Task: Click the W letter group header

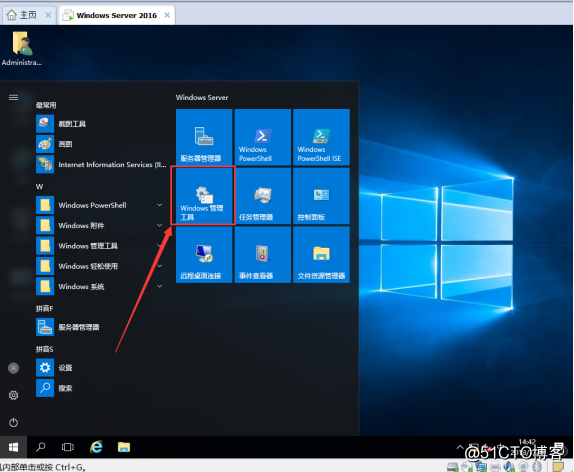Action: click(40, 186)
